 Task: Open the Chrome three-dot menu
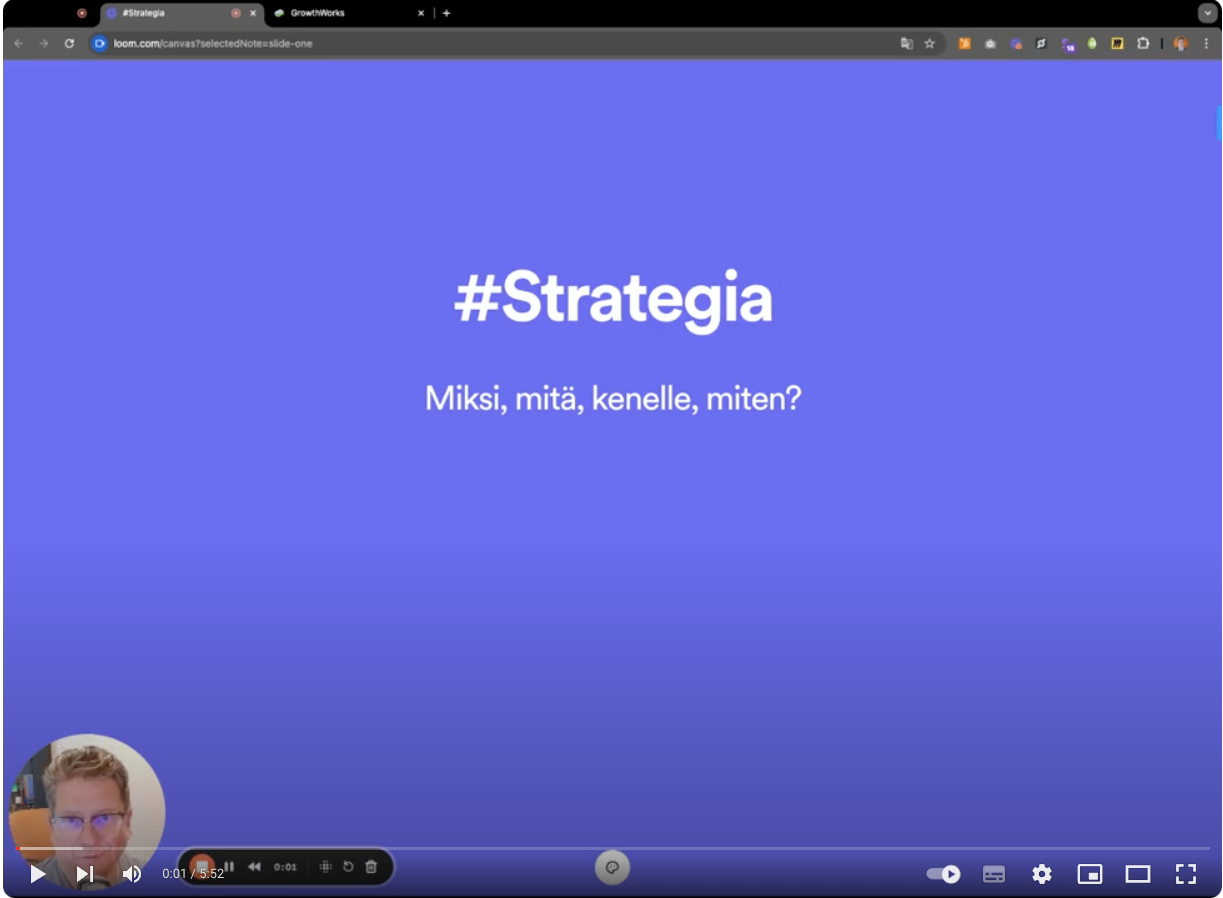coord(1206,43)
